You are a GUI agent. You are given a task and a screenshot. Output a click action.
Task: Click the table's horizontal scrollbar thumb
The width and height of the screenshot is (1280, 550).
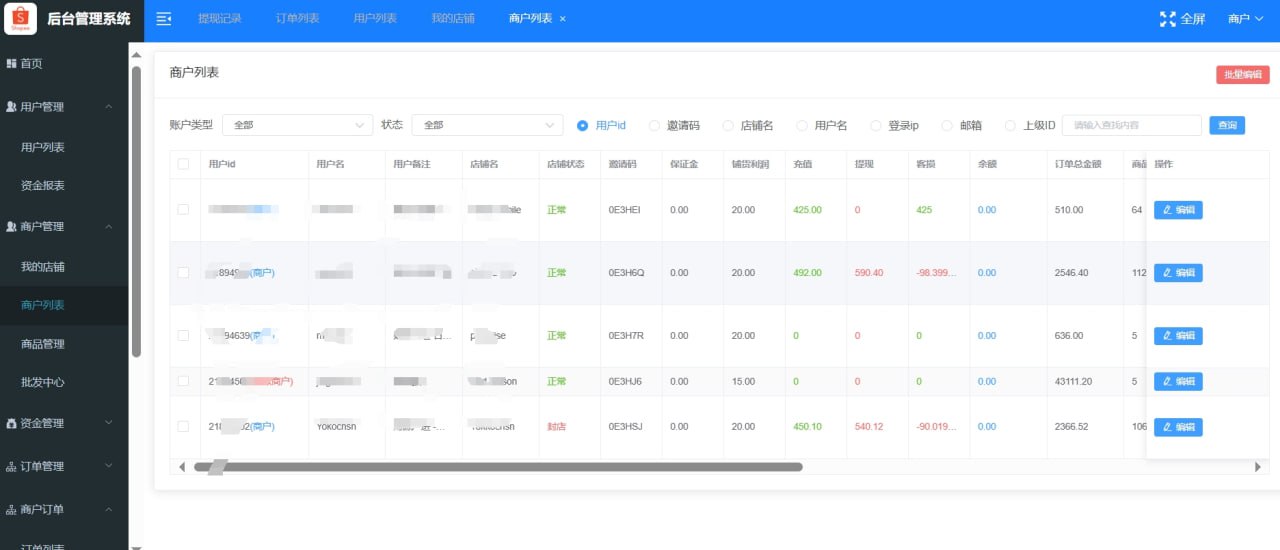tap(498, 467)
